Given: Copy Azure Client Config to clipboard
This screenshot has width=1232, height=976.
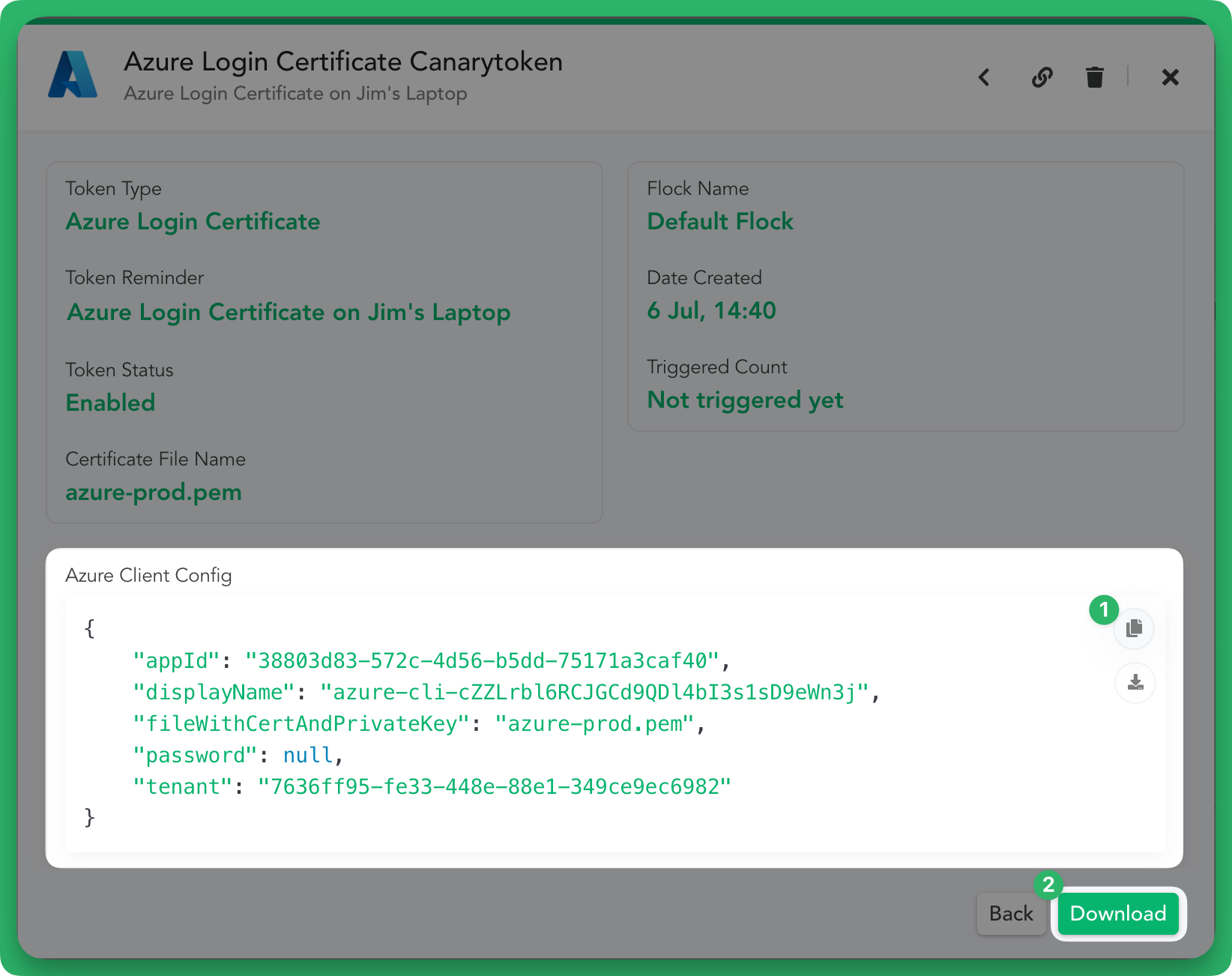Looking at the screenshot, I should [x=1134, y=629].
